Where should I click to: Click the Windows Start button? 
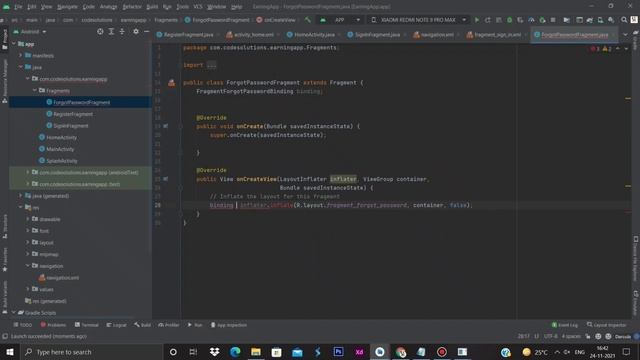click(10, 352)
